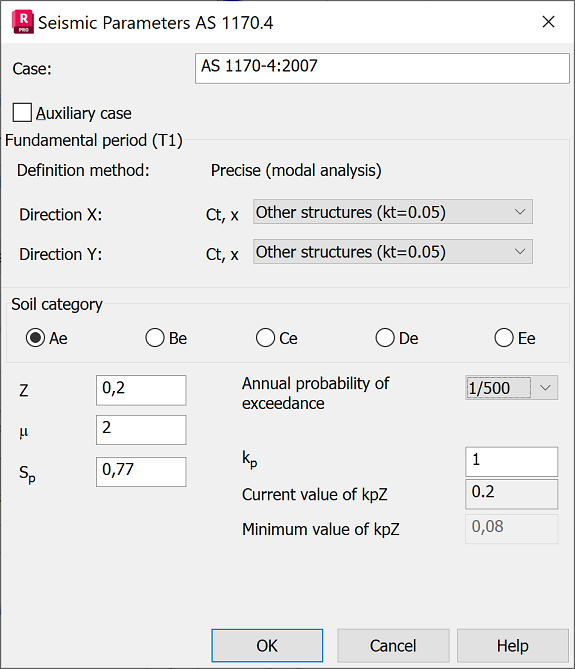This screenshot has width=575, height=669.
Task: Choose the Ce soil category option
Action: coord(265,338)
